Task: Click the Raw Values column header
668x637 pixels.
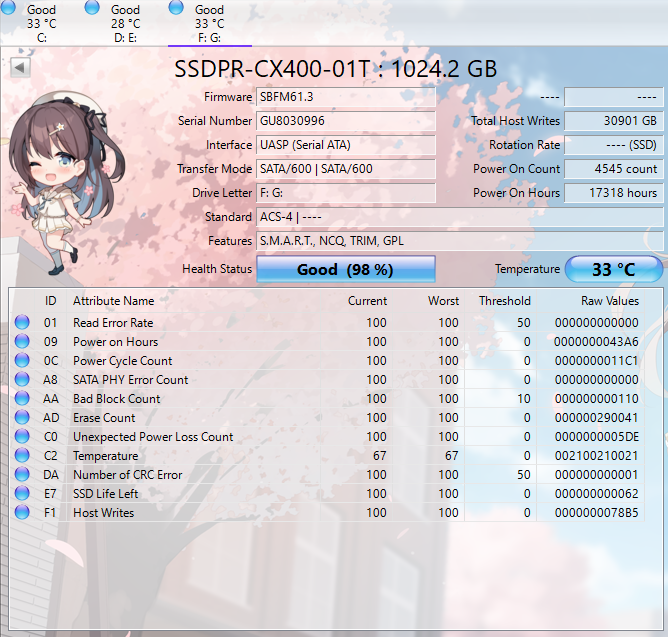Action: tap(610, 301)
